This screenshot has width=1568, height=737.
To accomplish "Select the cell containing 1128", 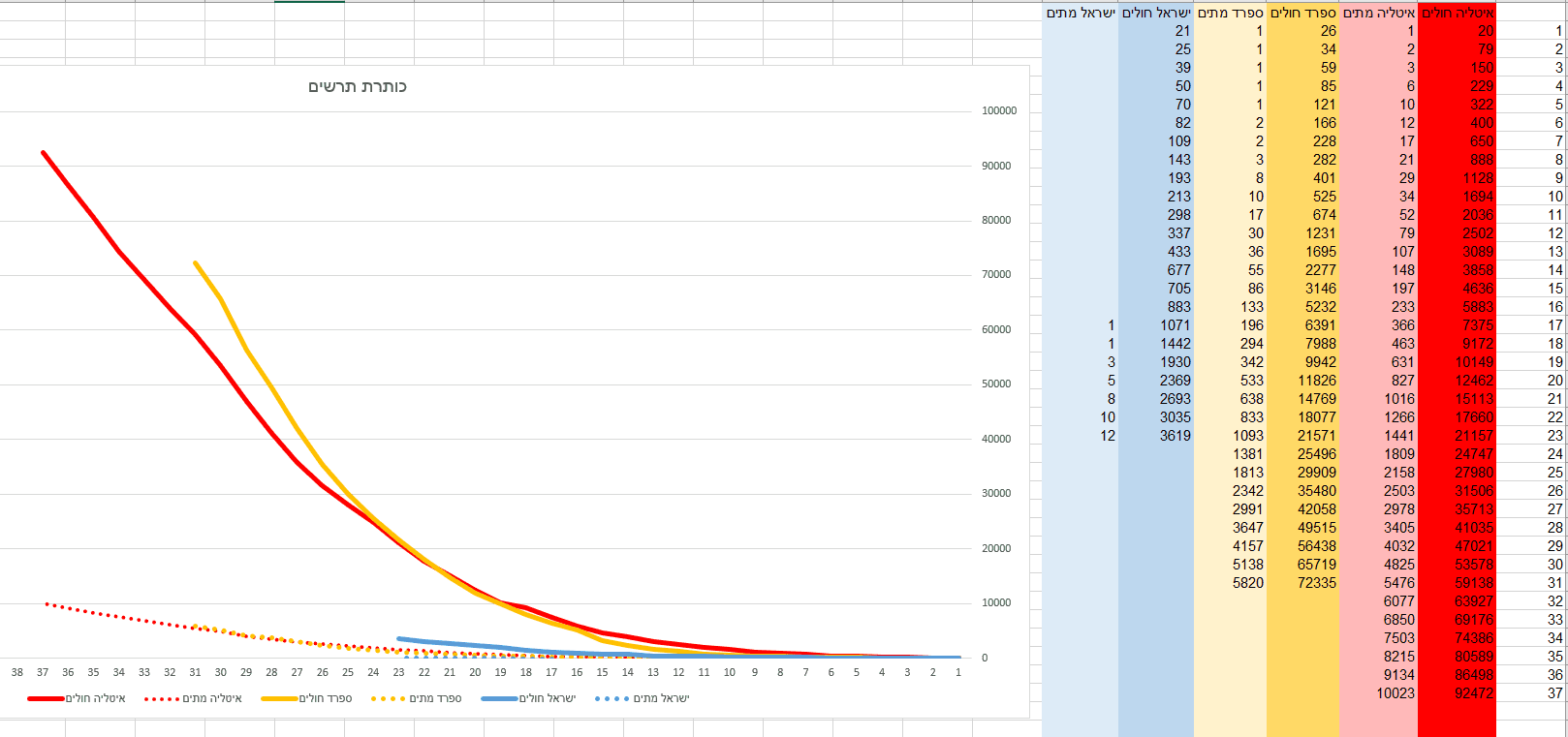I will coord(1457,178).
